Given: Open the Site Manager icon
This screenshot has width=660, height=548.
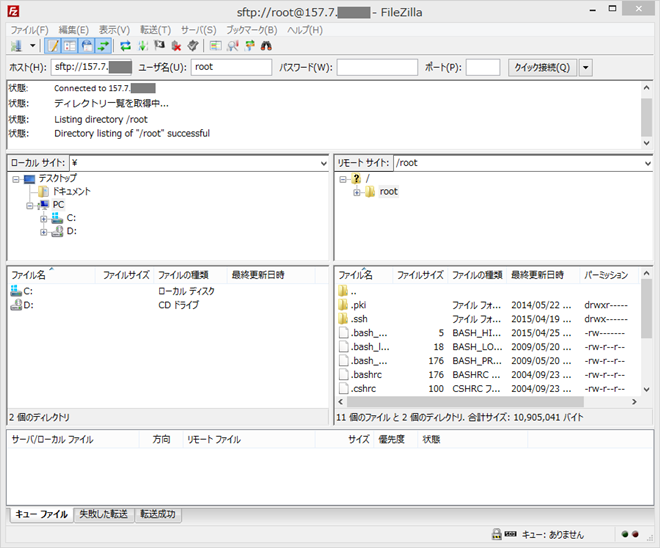Looking at the screenshot, I should point(16,45).
